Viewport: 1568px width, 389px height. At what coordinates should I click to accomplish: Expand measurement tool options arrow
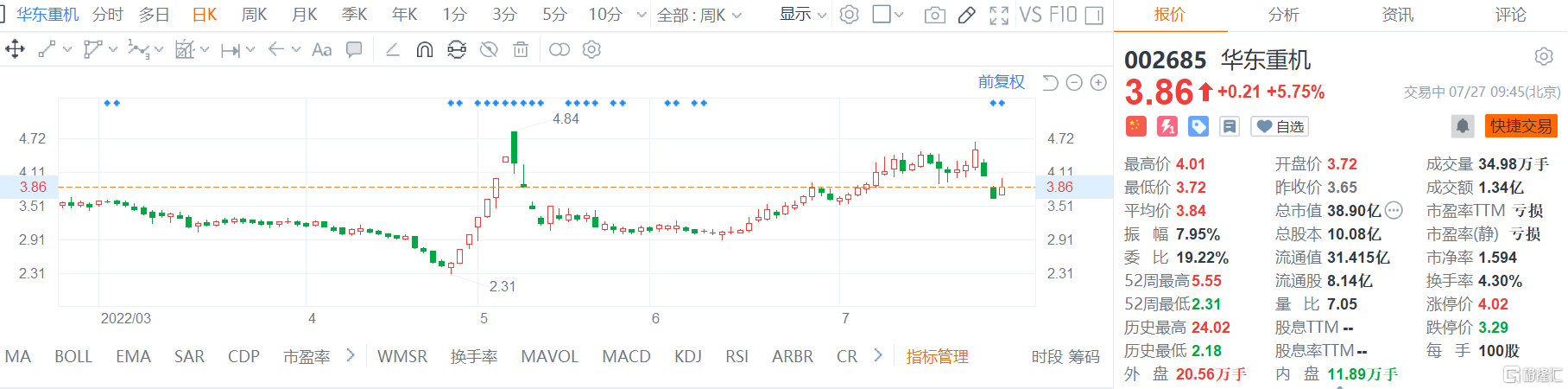click(205, 50)
